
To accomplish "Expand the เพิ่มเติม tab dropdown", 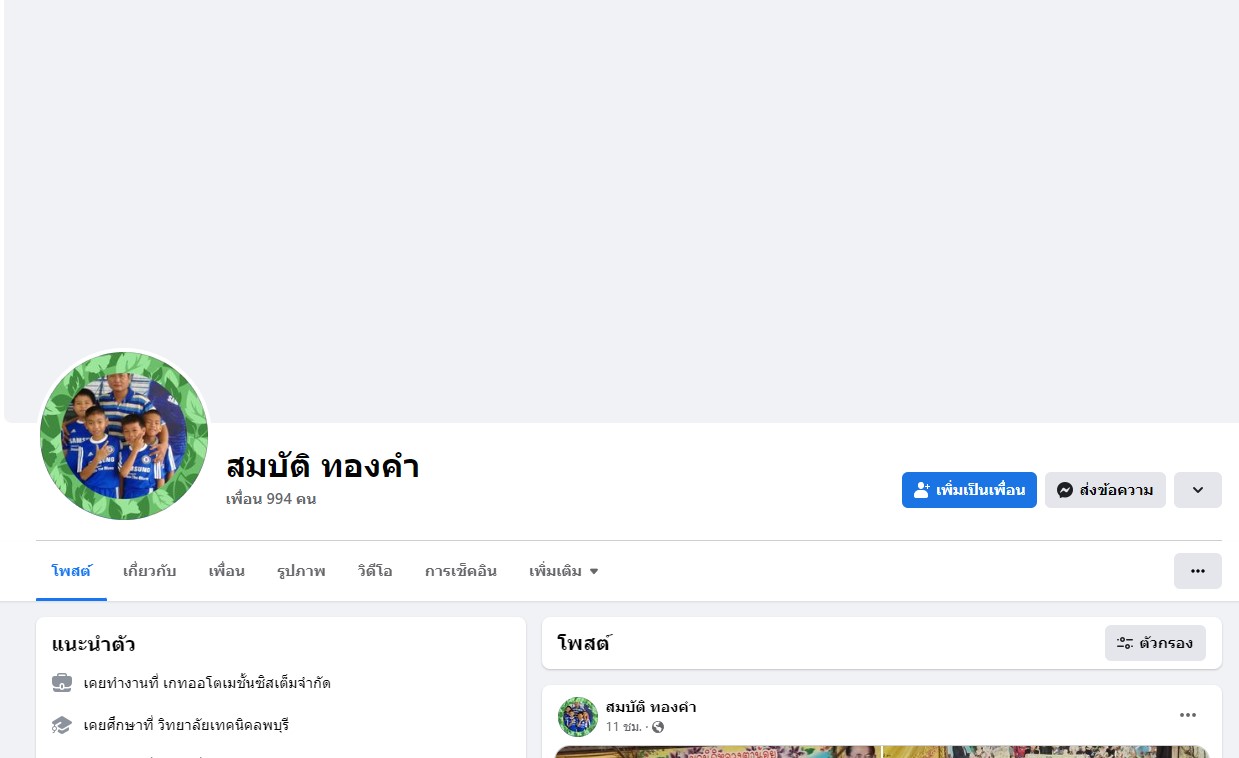I will click(564, 571).
